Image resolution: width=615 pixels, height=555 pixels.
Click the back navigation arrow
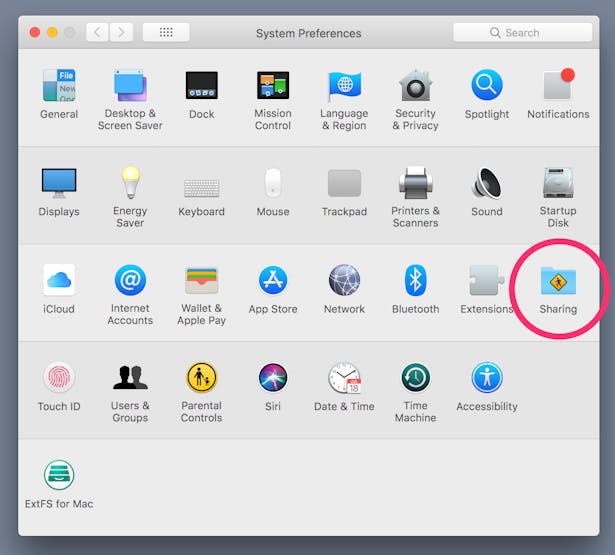(97, 32)
